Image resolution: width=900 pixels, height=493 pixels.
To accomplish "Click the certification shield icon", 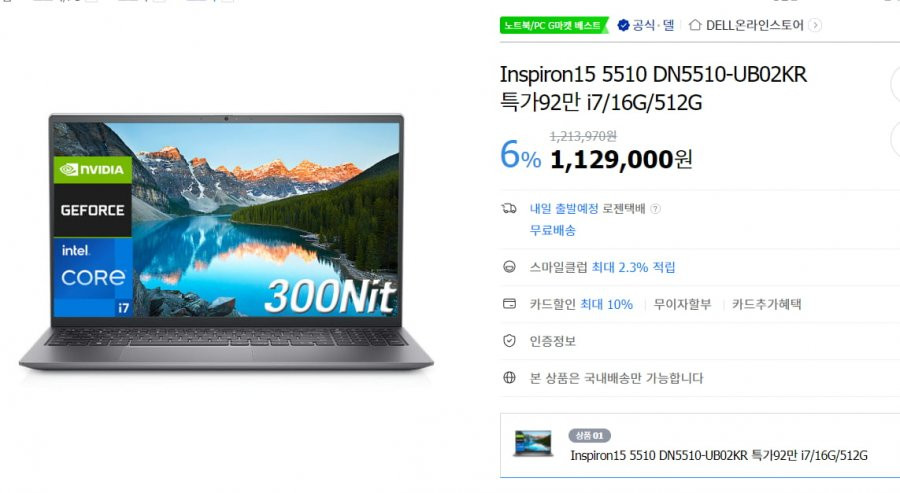I will [x=509, y=341].
